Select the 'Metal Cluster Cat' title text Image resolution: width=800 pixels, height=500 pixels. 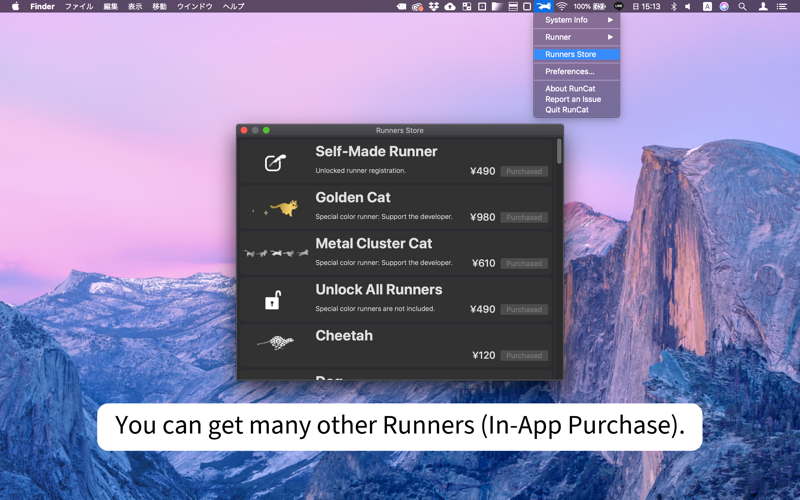373,243
